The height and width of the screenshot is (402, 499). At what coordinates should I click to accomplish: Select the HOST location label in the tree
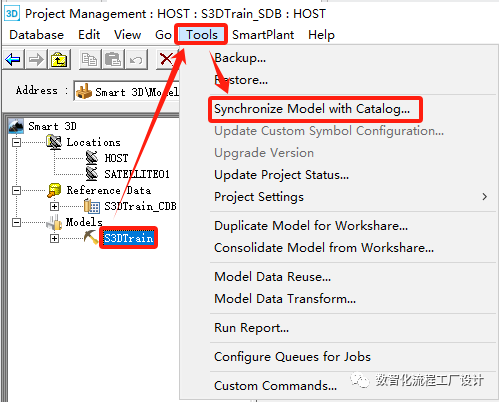tap(116, 158)
